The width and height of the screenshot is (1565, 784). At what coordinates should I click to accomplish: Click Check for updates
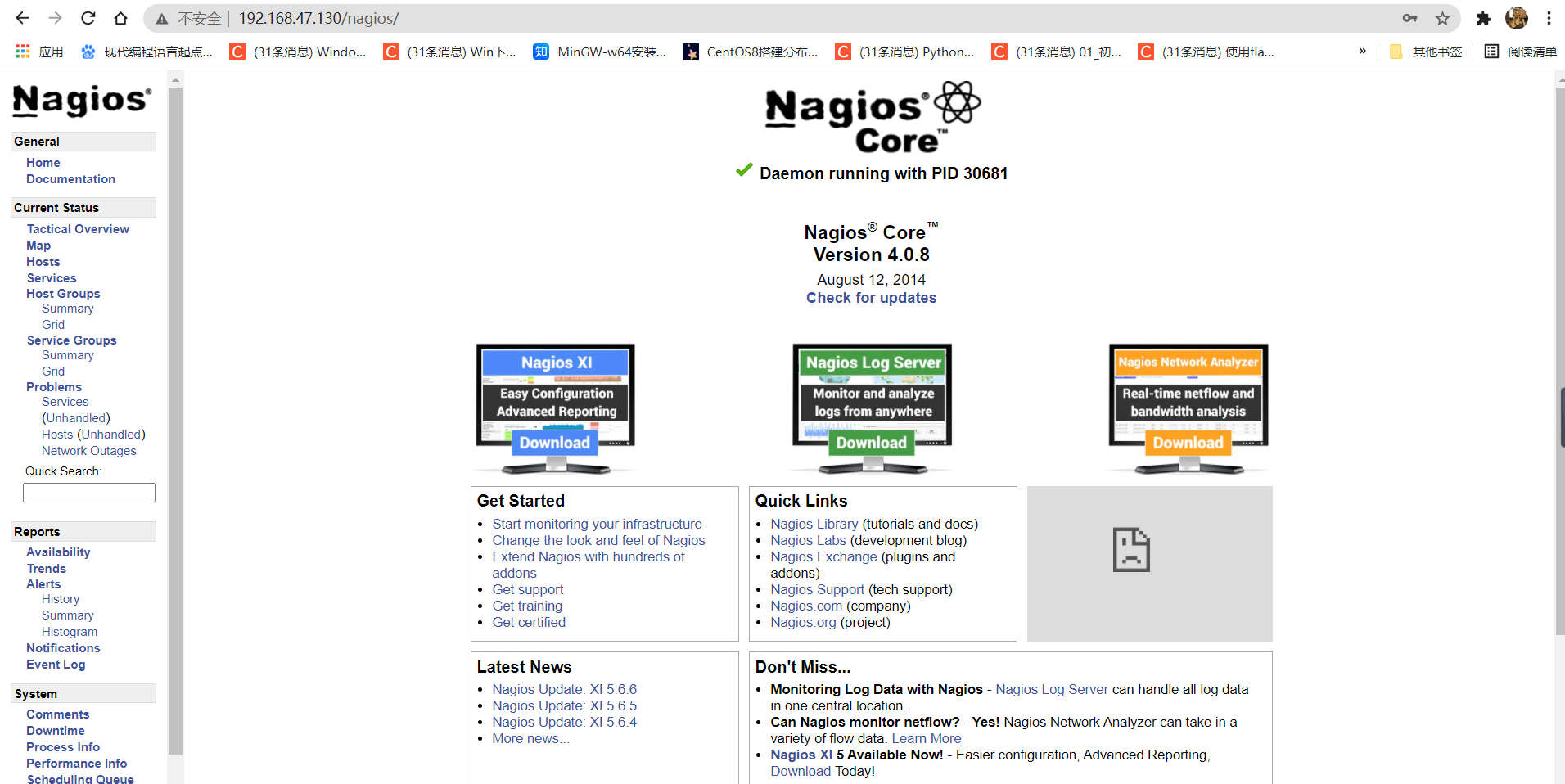pyautogui.click(x=871, y=298)
